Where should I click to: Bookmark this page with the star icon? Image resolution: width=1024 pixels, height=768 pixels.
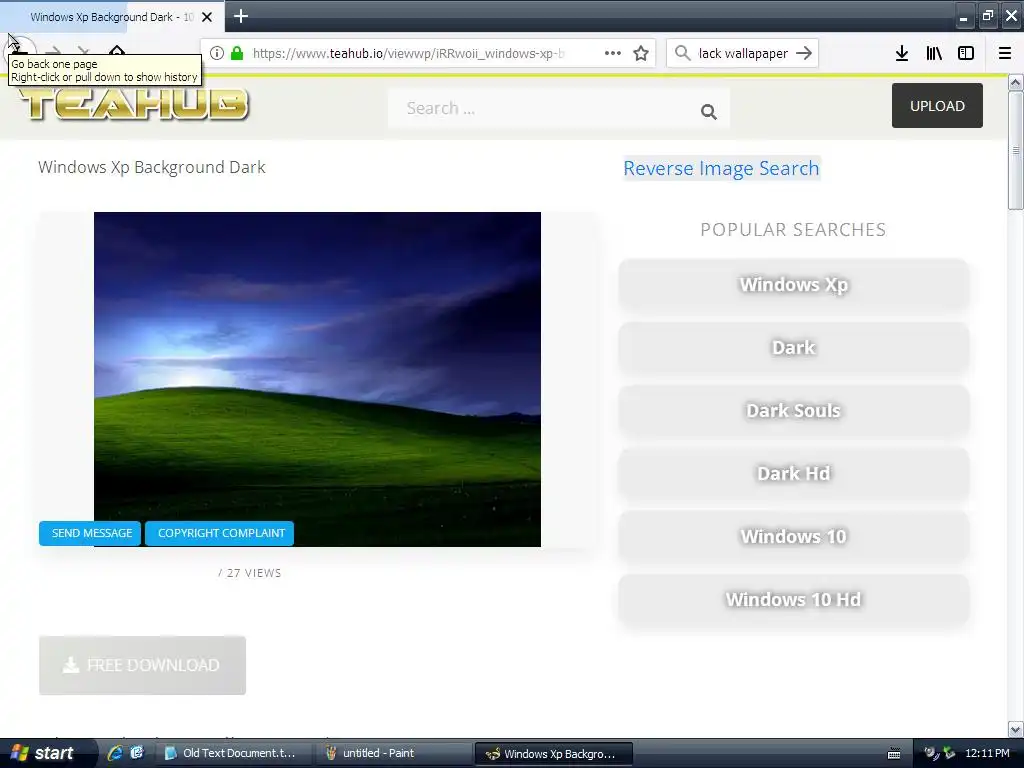pyautogui.click(x=641, y=54)
